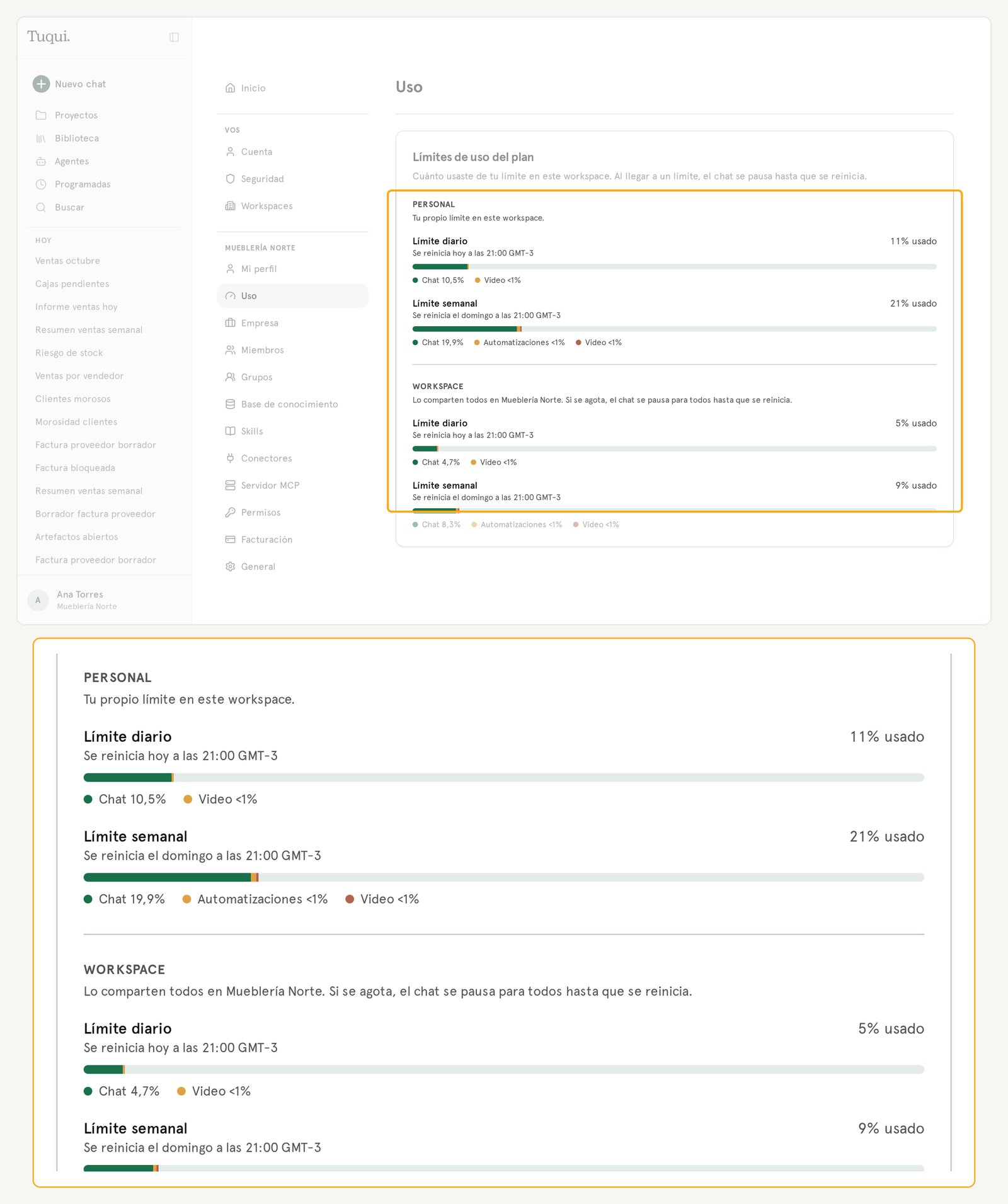Click workspace Límite diario usage bar
Image resolution: width=1008 pixels, height=1204 pixels.
(674, 448)
